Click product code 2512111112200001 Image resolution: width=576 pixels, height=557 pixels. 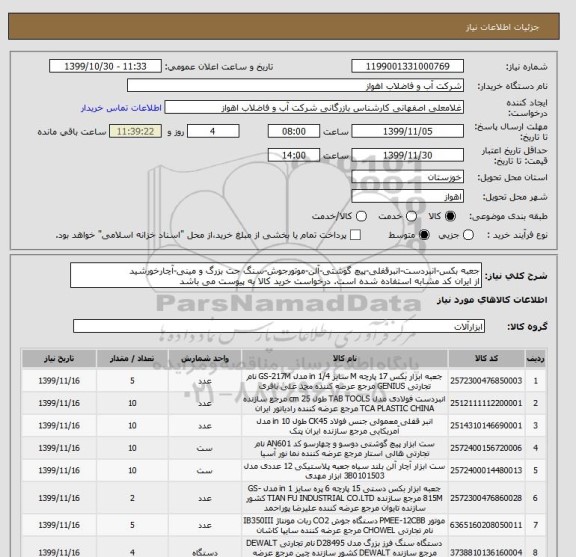click(x=486, y=403)
